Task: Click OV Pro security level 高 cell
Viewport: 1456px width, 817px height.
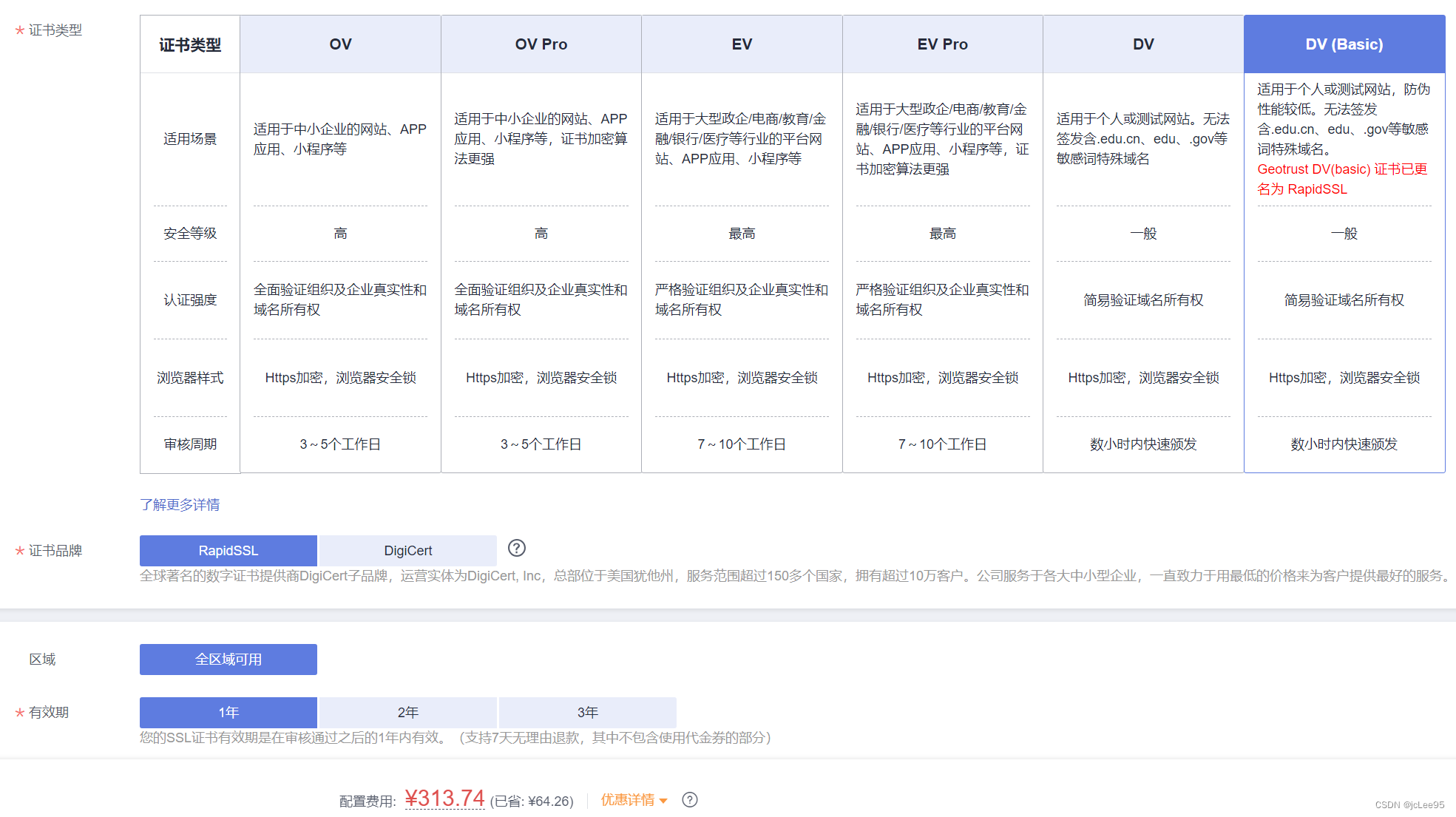Action: (x=541, y=234)
